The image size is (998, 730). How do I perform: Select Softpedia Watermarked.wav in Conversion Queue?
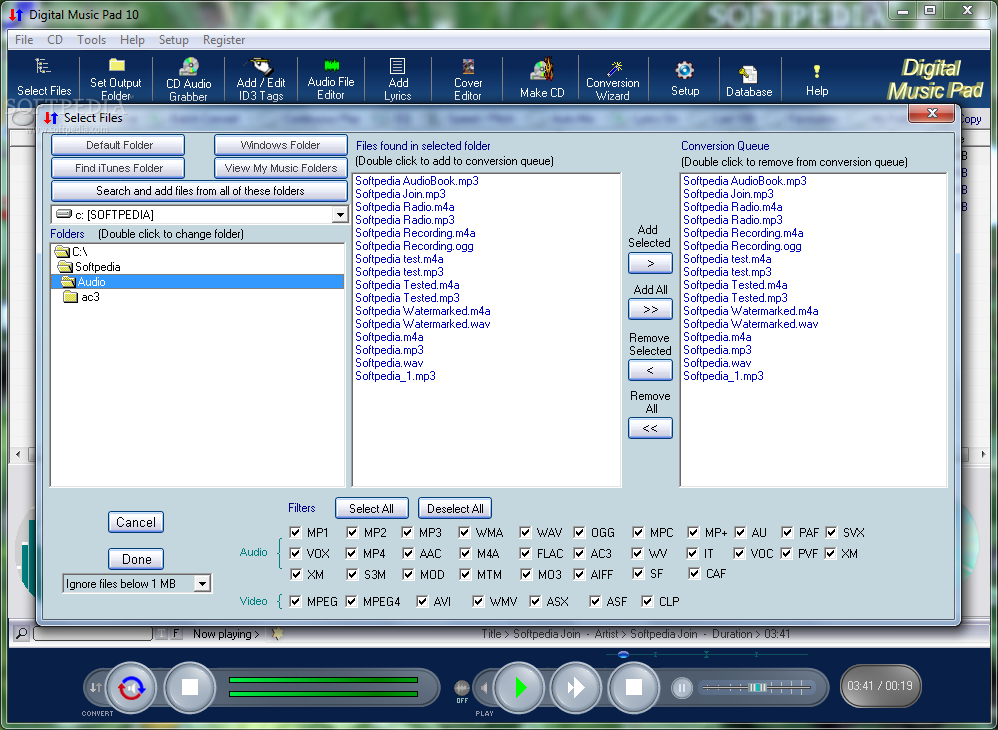pyautogui.click(x=750, y=324)
